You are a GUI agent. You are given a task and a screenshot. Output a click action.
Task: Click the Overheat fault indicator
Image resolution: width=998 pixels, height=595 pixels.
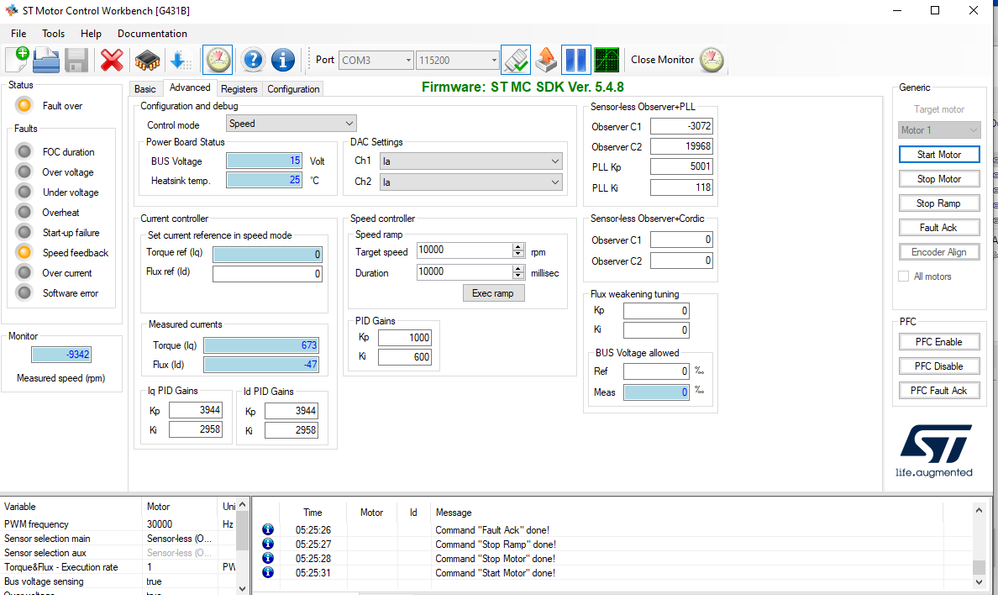point(24,212)
